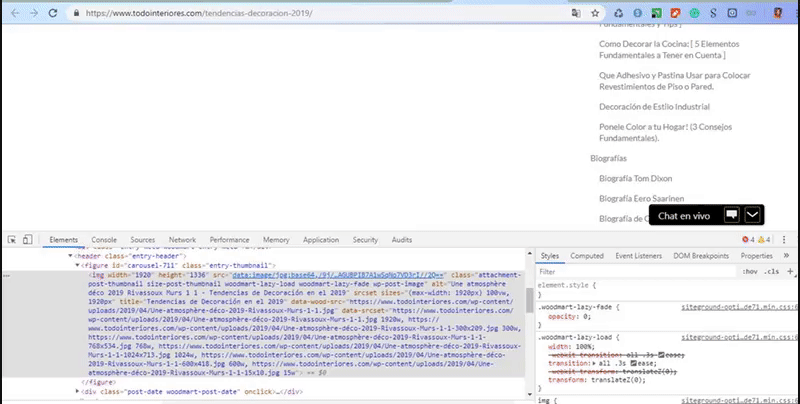The image size is (800, 404).
Task: Open the Decoración de Estilo Industrial link
Action: pyautogui.click(x=654, y=107)
